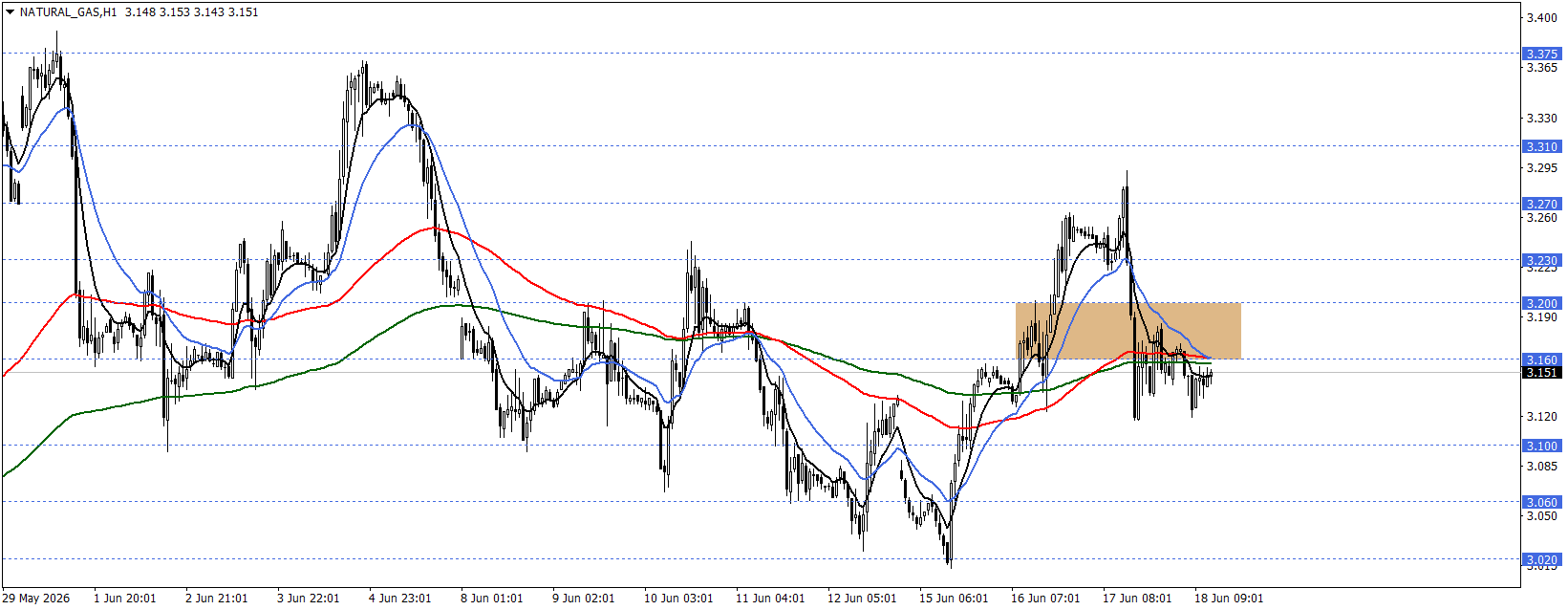The width and height of the screenshot is (1568, 610).
Task: Click the 3.100 horizontal level price tag
Action: click(x=1541, y=446)
